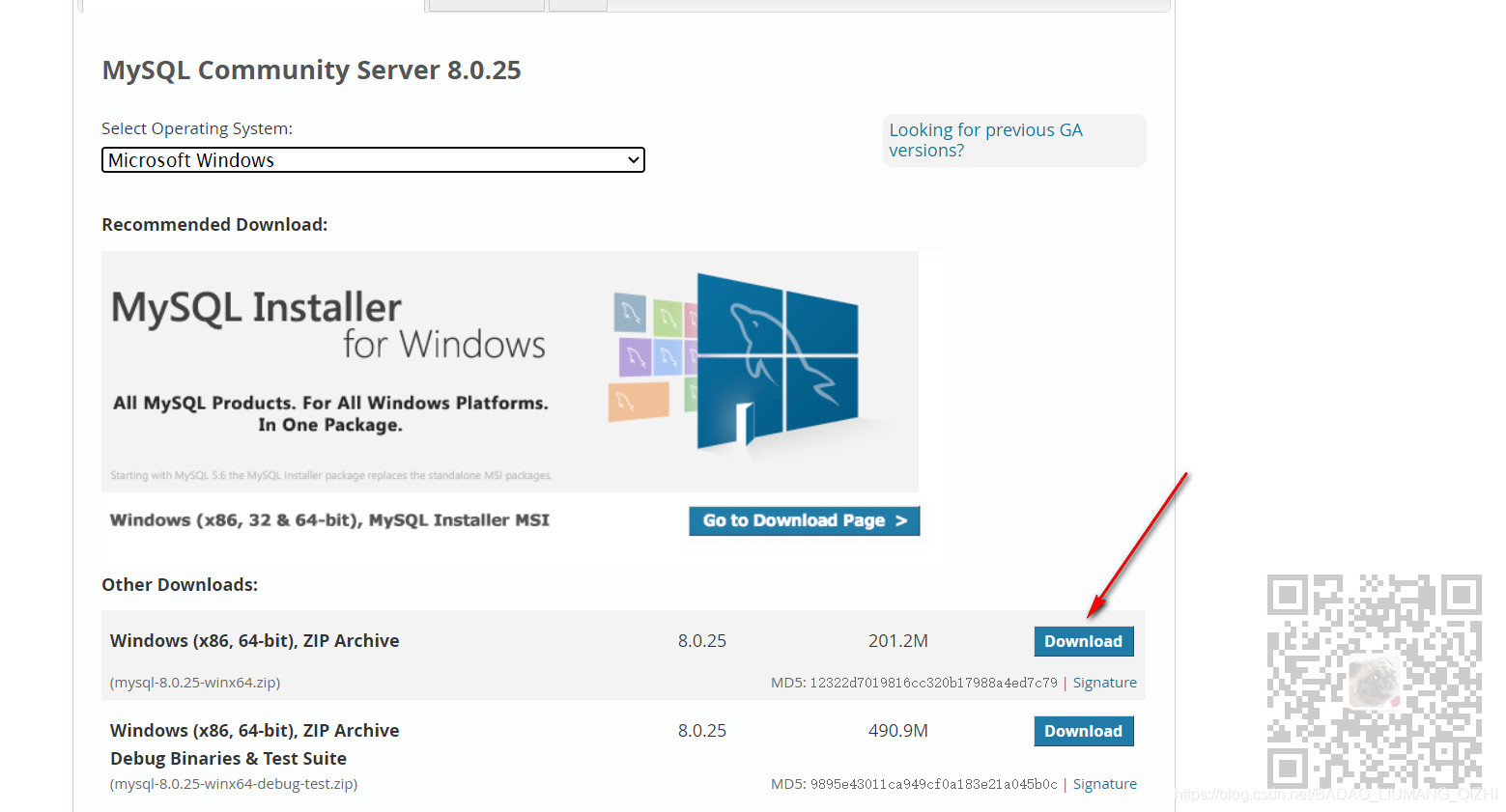The height and width of the screenshot is (812, 1506).
Task: Open the Select Operating System dropdown
Action: 373,160
